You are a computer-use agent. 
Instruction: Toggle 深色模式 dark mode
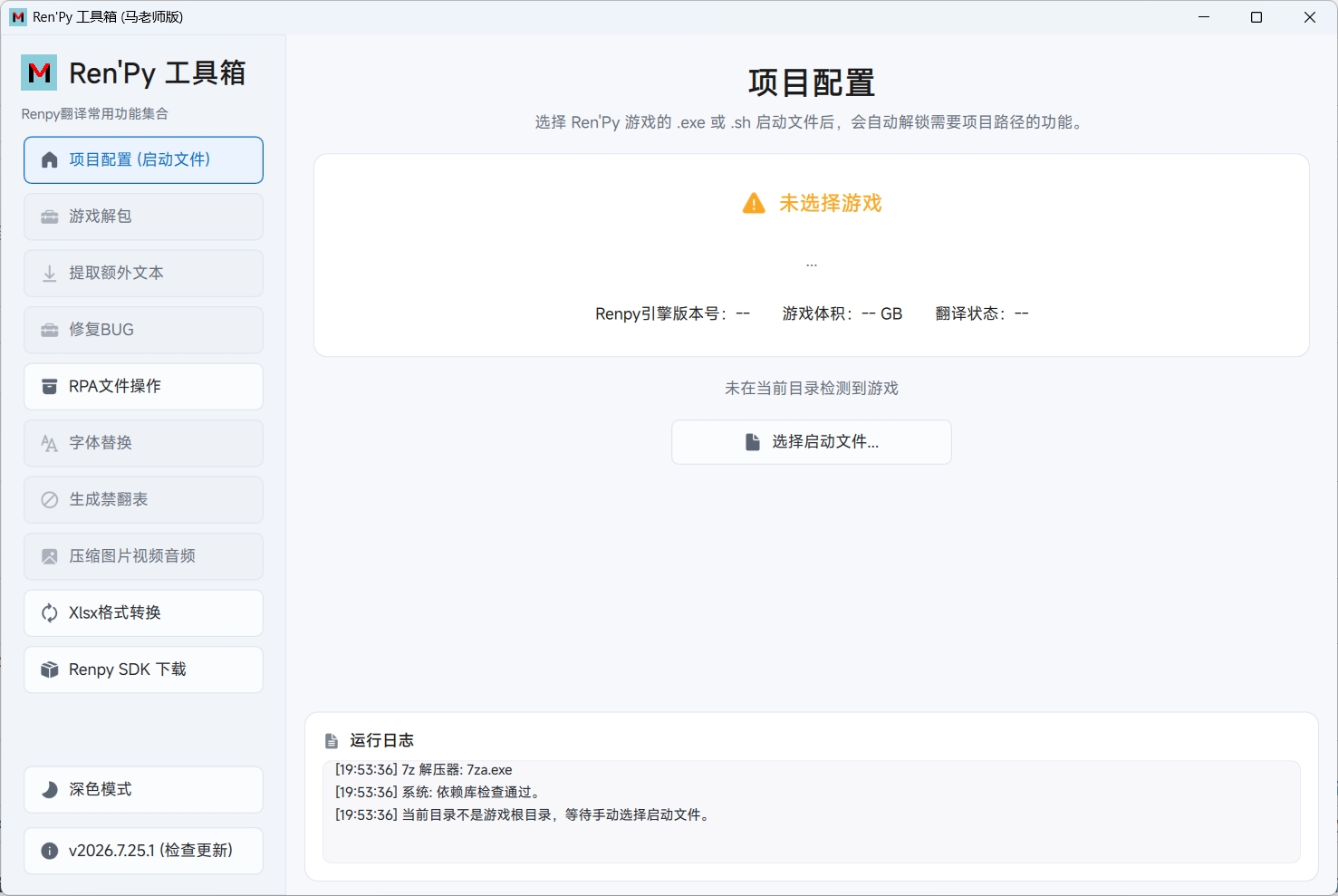point(143,790)
